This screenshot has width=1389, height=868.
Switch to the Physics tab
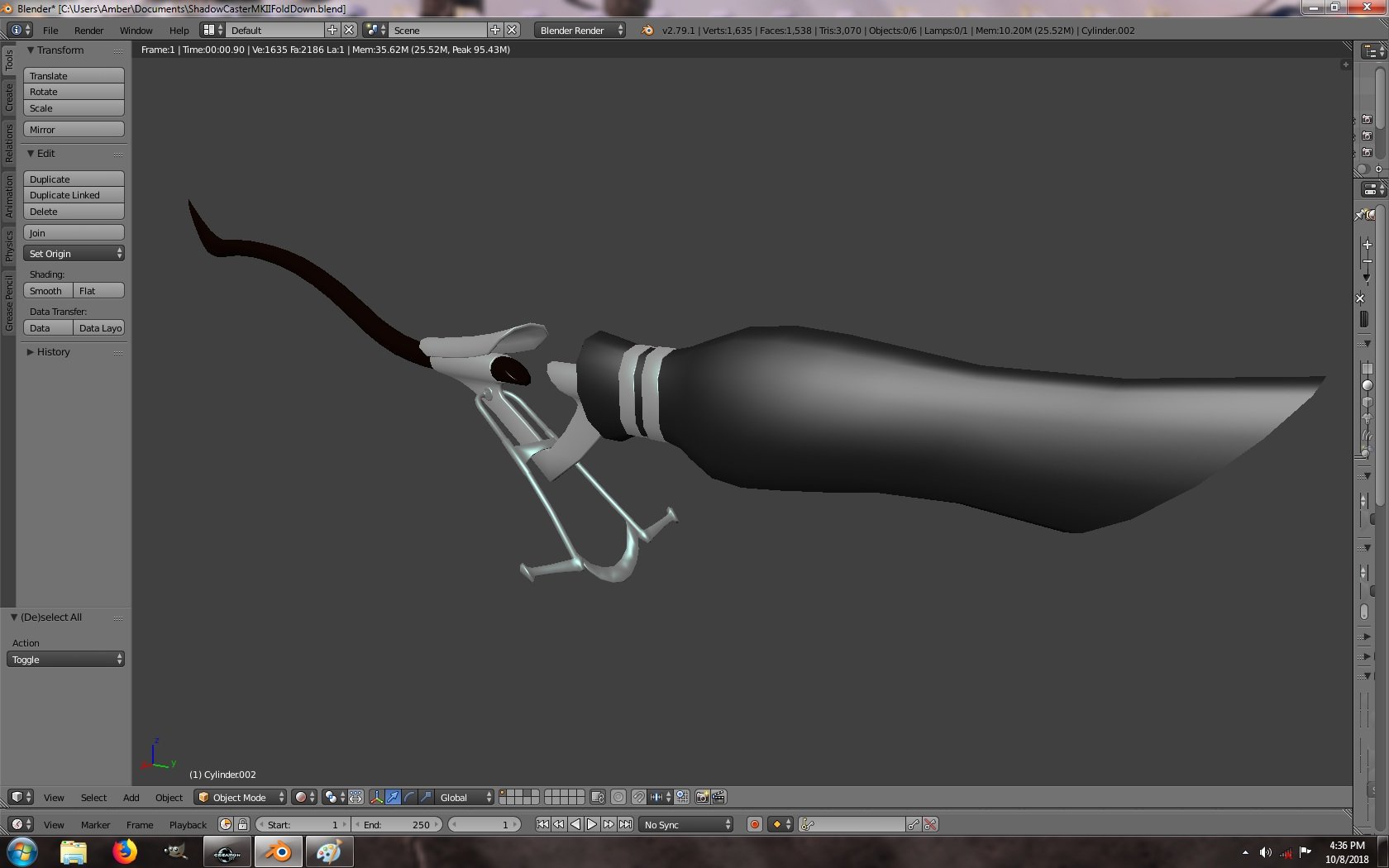9,246
